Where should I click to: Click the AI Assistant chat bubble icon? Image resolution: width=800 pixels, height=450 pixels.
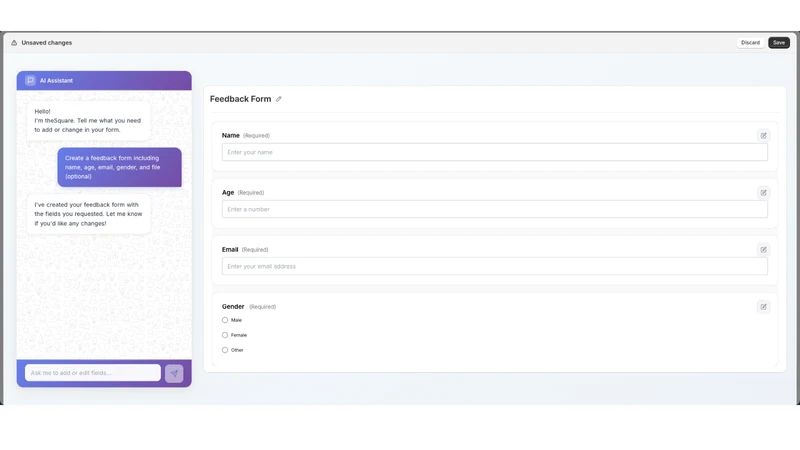click(30, 81)
